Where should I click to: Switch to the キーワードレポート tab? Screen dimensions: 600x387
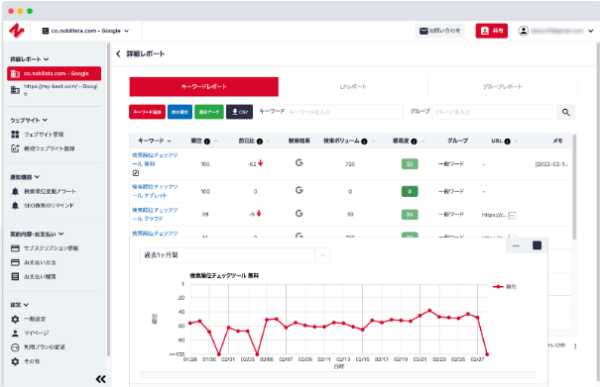click(204, 87)
